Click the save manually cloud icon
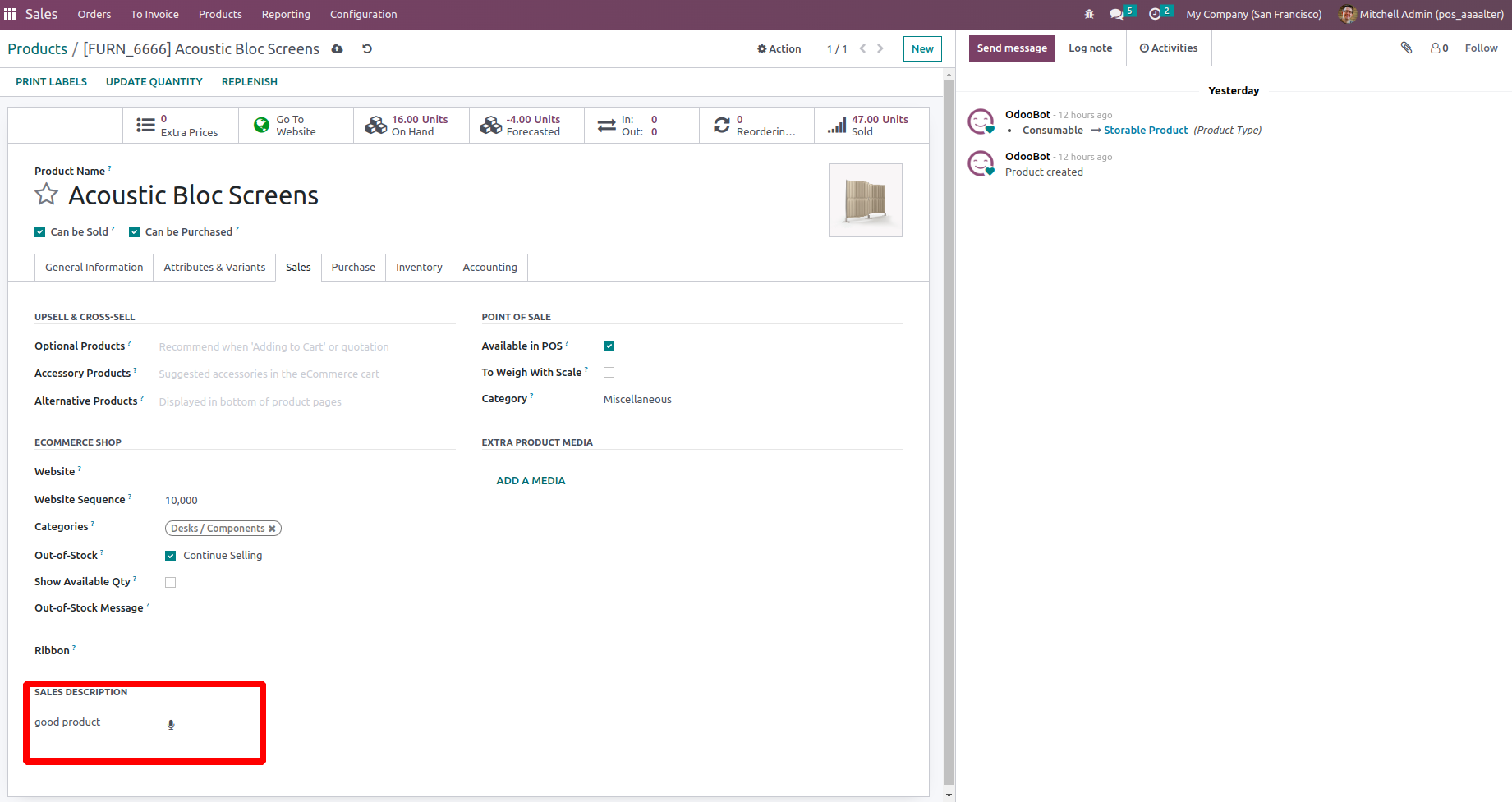 point(337,48)
